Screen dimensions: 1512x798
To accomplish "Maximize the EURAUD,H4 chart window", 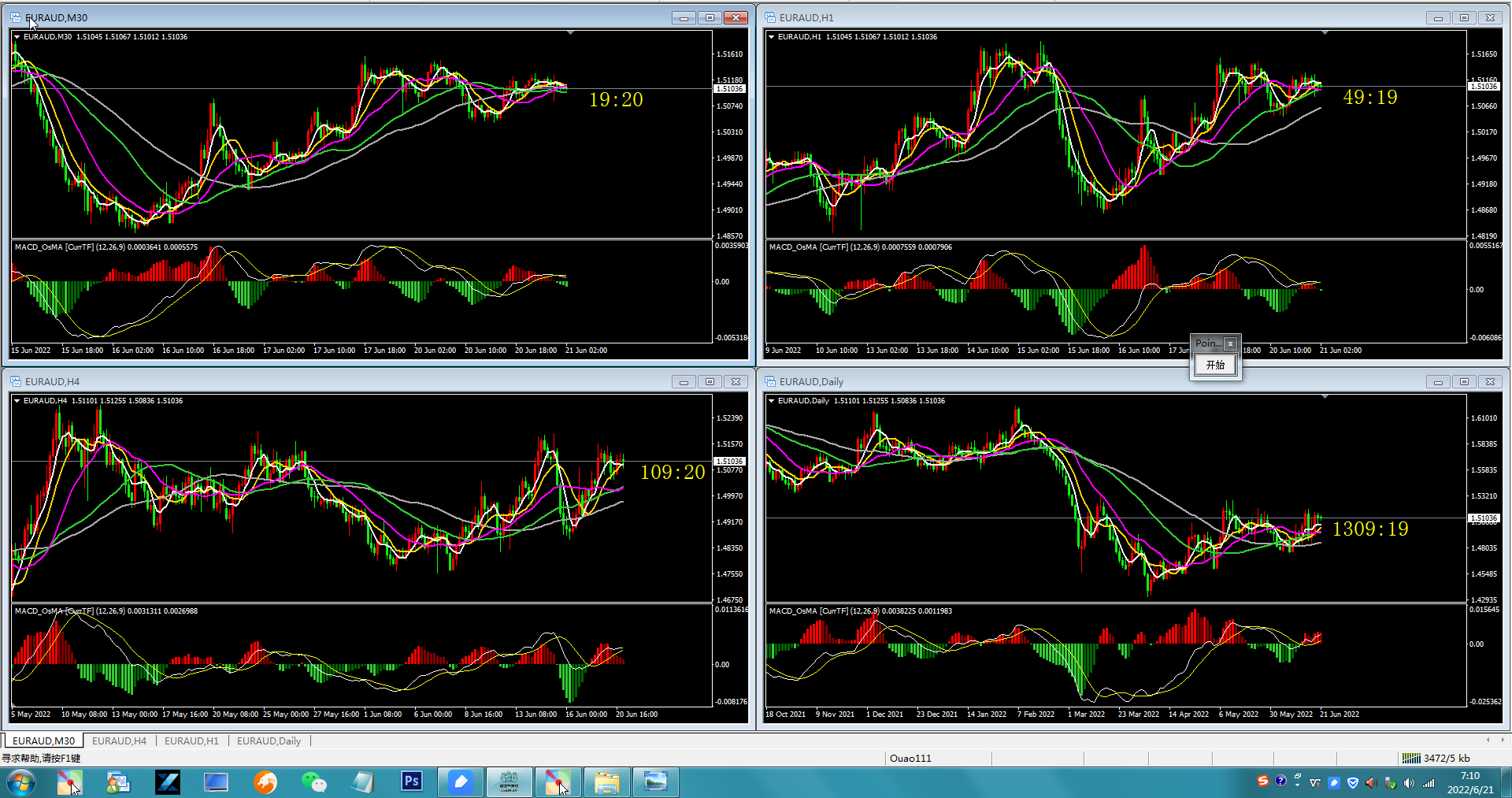I will (x=710, y=381).
